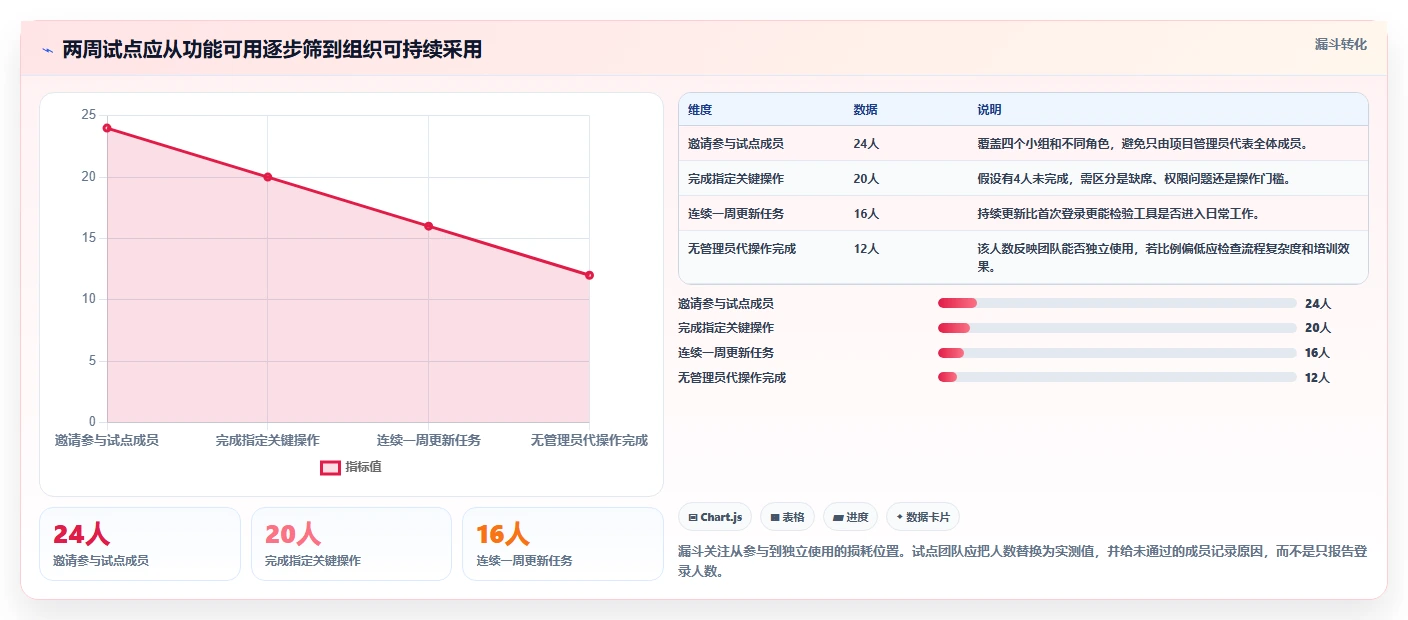
Task: Click the x-axis label 邀请参与试点成员
Action: tap(107, 440)
